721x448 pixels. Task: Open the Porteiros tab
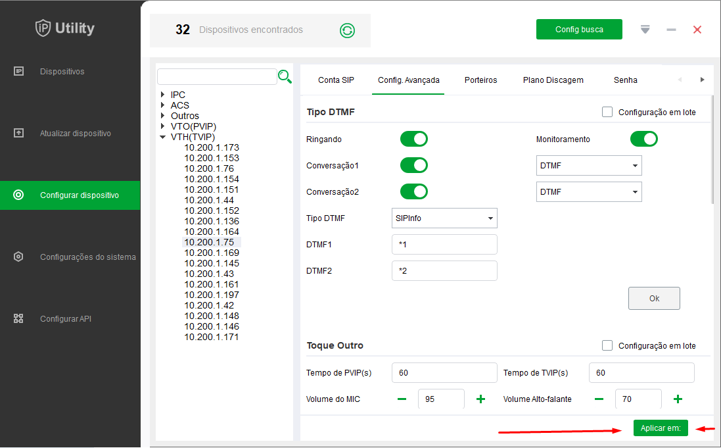click(481, 80)
